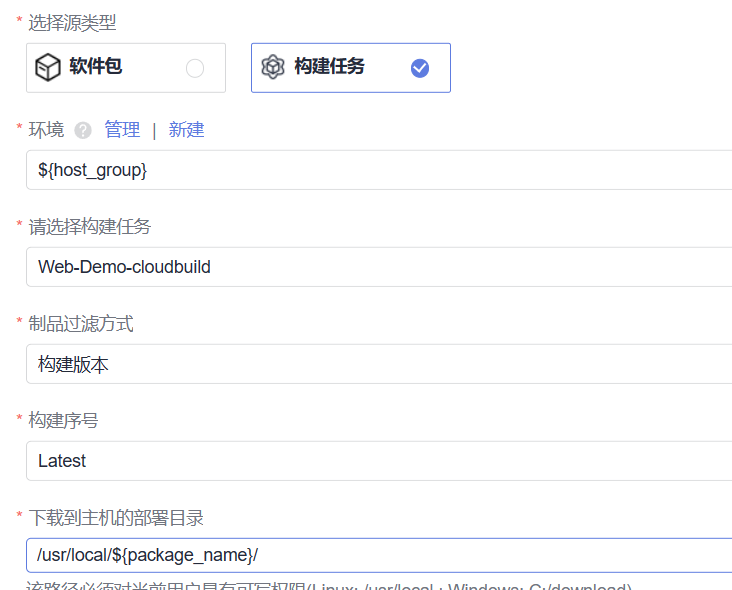732x590 pixels.
Task: Click the 环境 field label
Action: (x=46, y=129)
